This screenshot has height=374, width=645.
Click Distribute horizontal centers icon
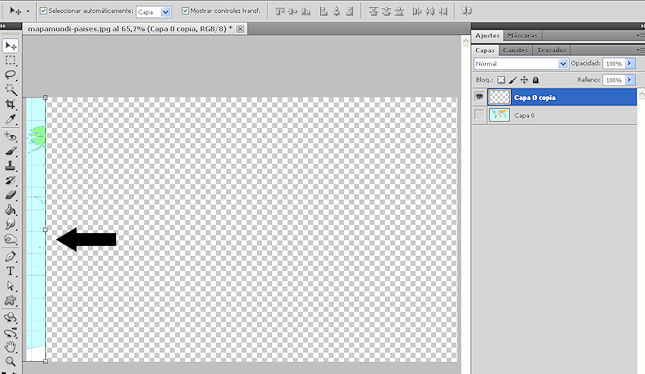430,12
